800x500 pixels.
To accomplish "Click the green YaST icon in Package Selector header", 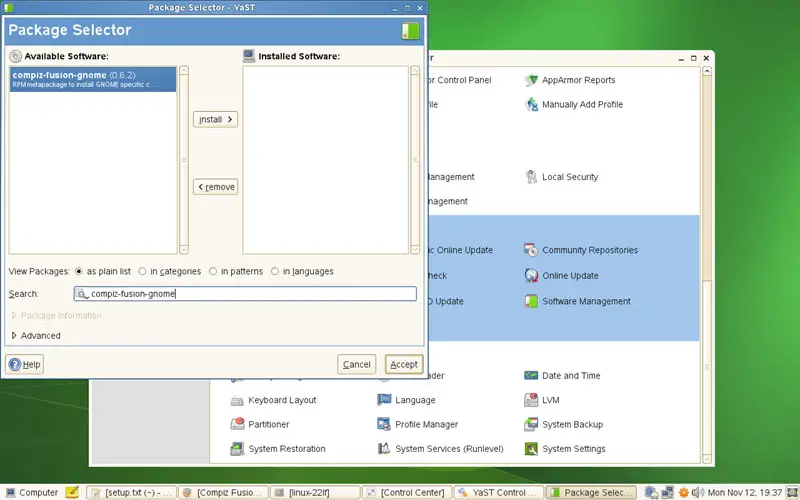I will [x=410, y=31].
